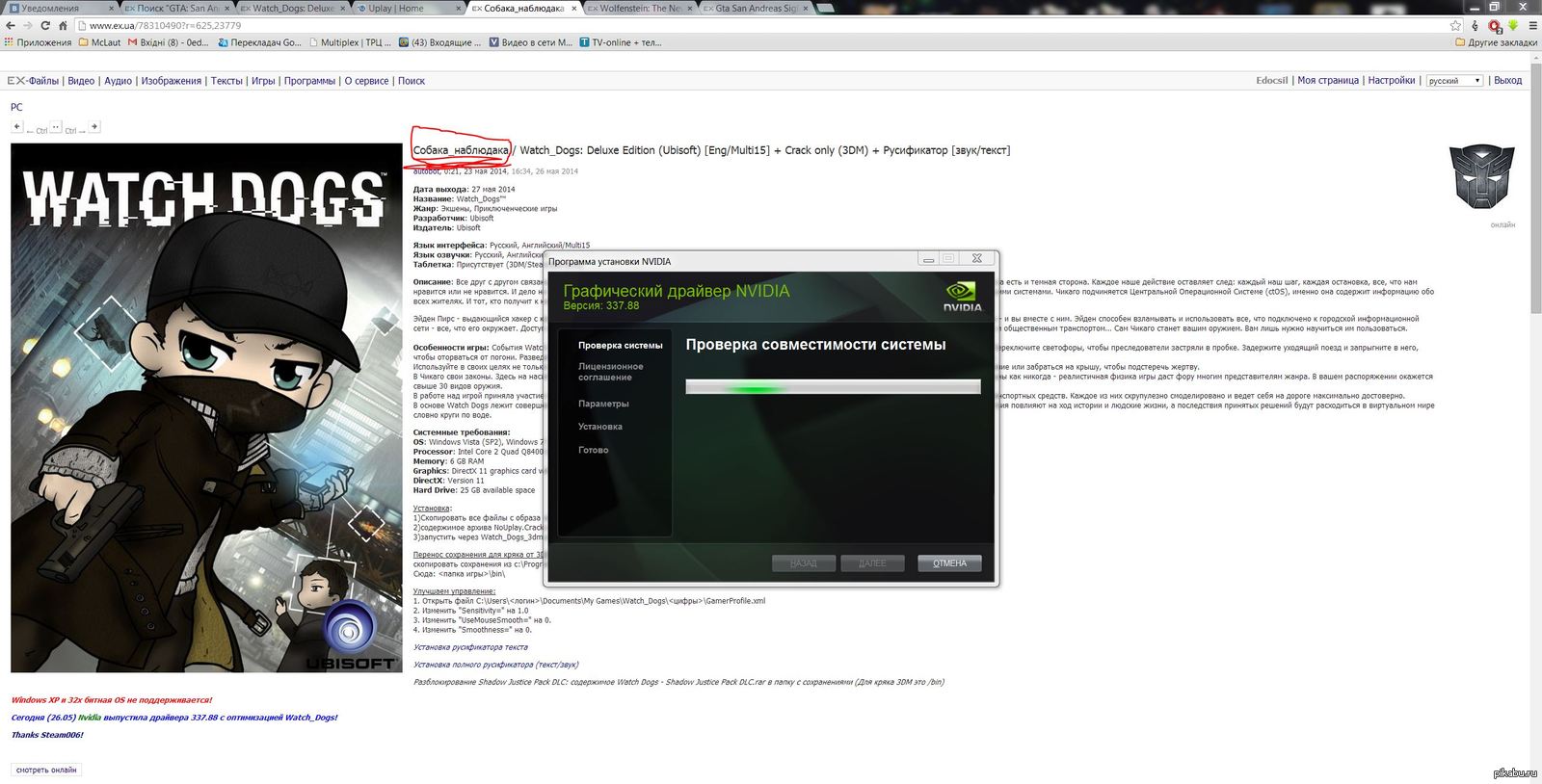Close the Уведомления tab
This screenshot has height=784, width=1542.
click(111, 8)
